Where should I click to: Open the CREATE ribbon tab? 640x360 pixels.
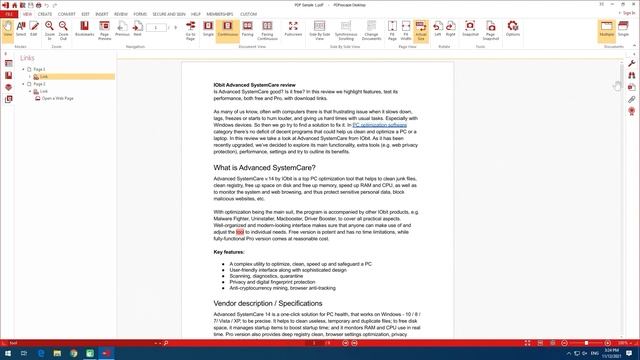[x=45, y=14]
